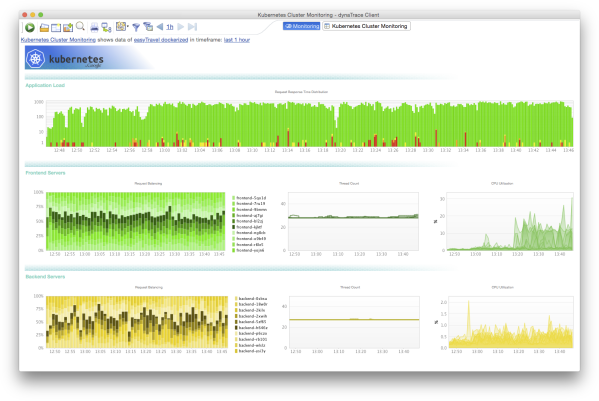Click the window title 'Kubernetes Cluster Monitoring - dynaTrace Client'

318,15
